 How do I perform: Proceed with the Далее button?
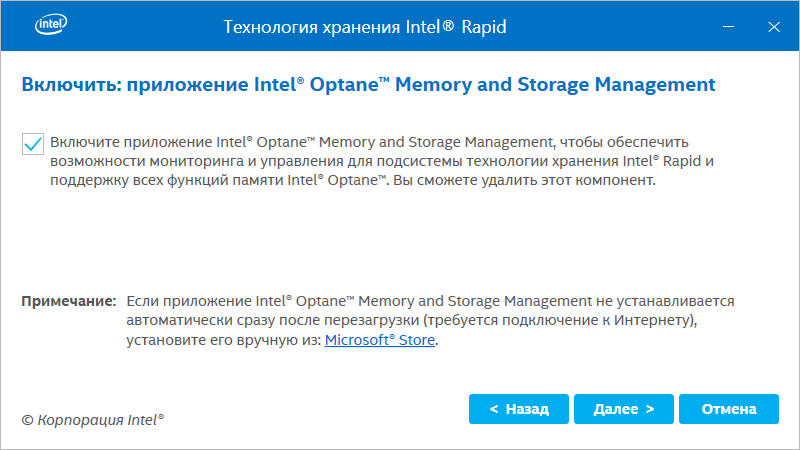[x=624, y=409]
